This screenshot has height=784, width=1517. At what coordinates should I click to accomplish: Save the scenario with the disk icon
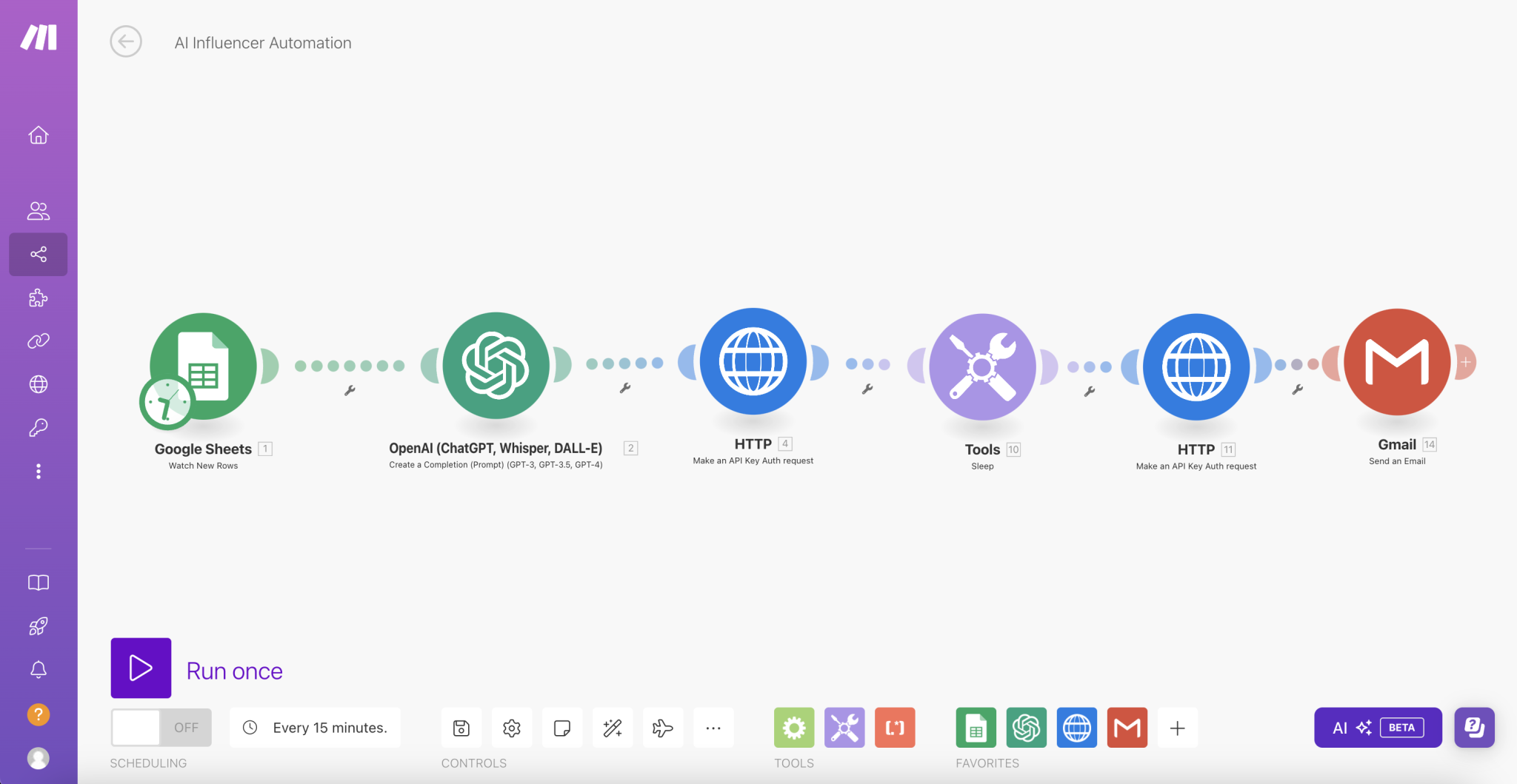[461, 728]
